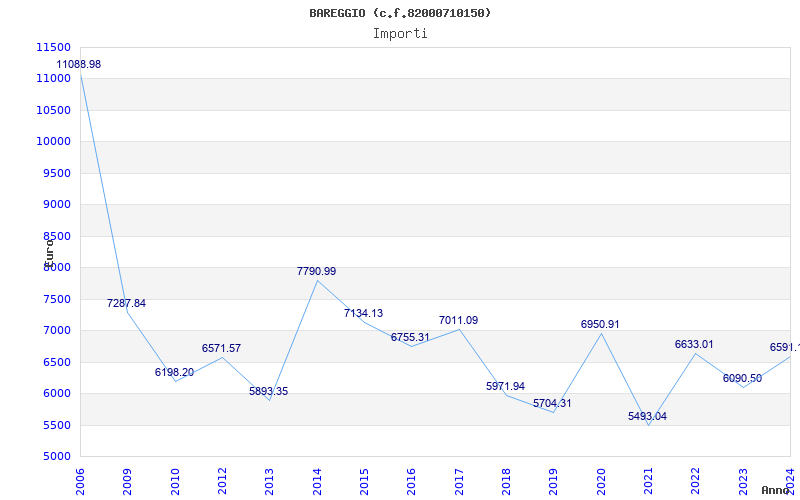Image resolution: width=800 pixels, height=500 pixels.
Task: Click data label 6755.31
Action: click(x=410, y=337)
